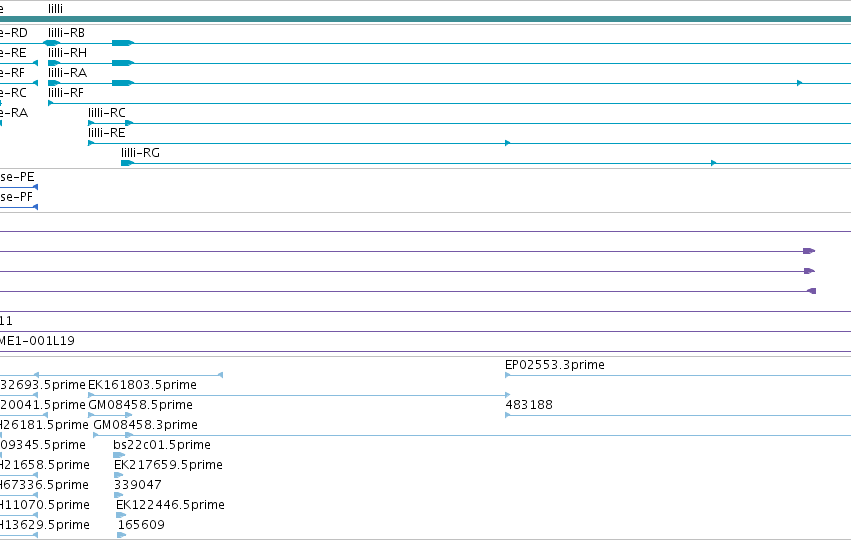Viewport: 851px width, 540px height.
Task: Select the teal lilli gene span bar
Action: click(426, 19)
